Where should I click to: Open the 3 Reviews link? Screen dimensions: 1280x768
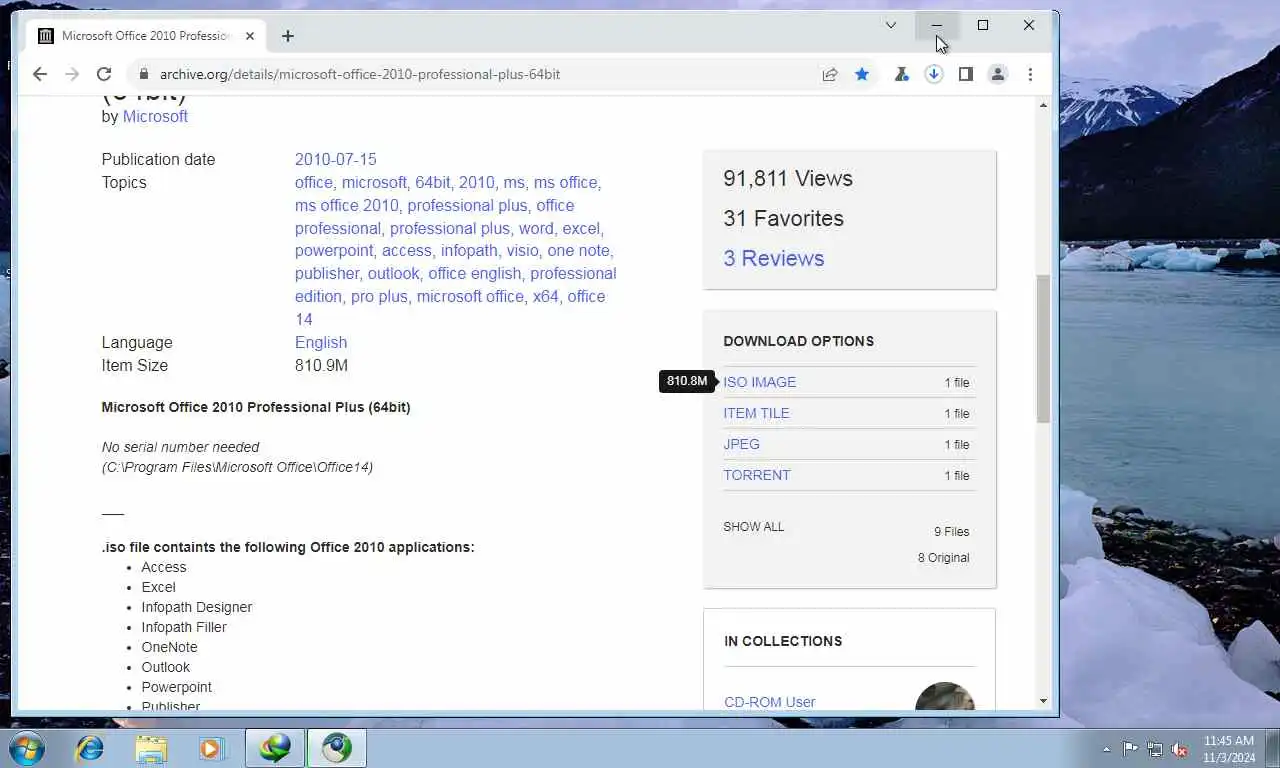(x=774, y=258)
